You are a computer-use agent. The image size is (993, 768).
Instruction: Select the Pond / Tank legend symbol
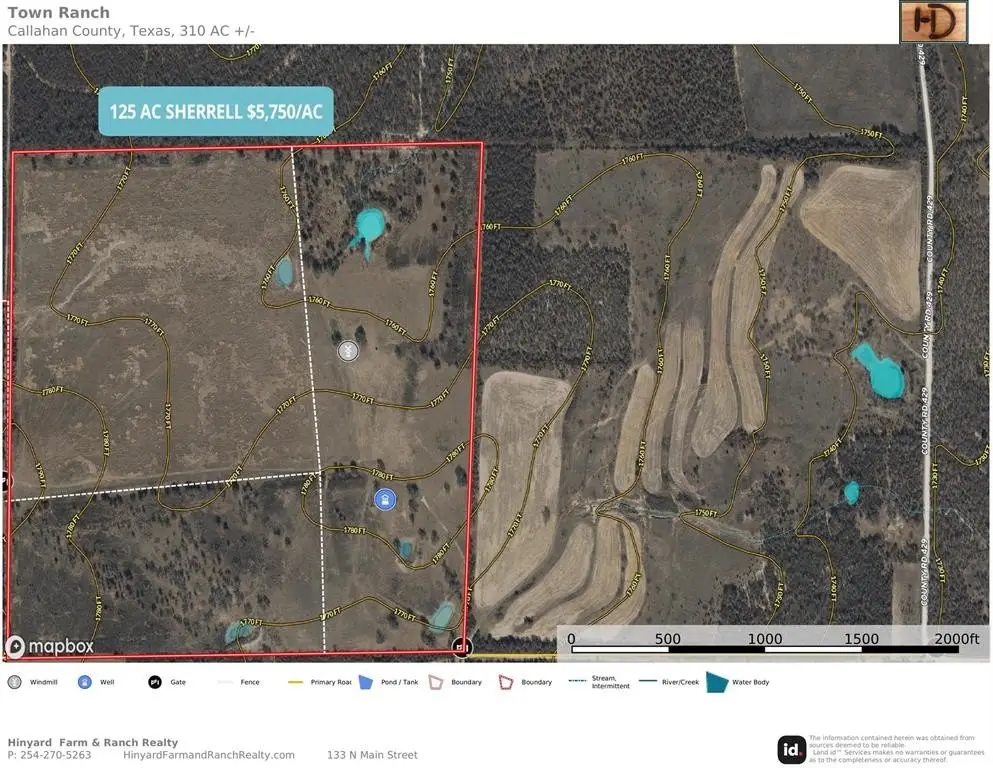point(365,682)
